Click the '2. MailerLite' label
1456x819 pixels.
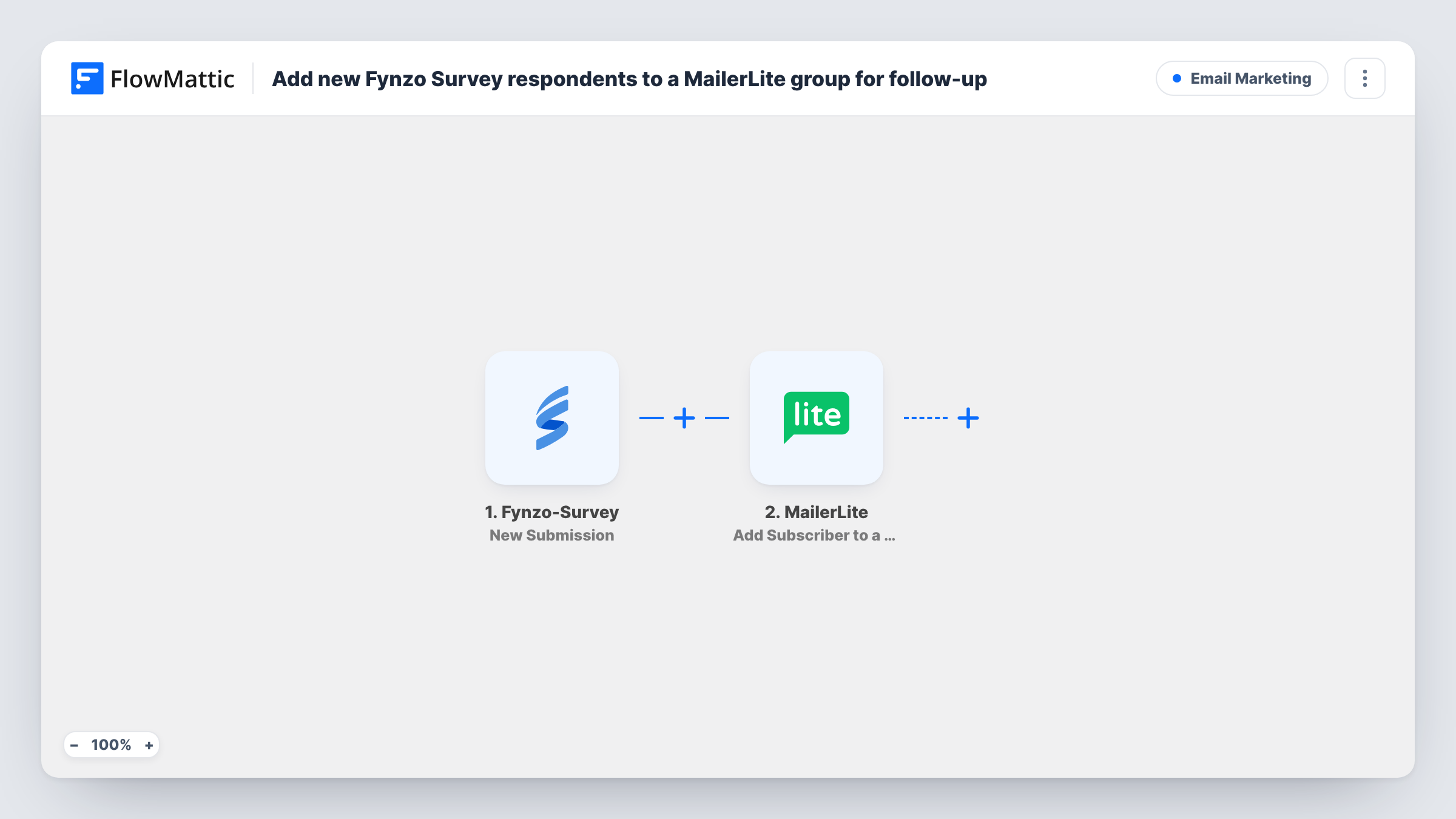[816, 512]
